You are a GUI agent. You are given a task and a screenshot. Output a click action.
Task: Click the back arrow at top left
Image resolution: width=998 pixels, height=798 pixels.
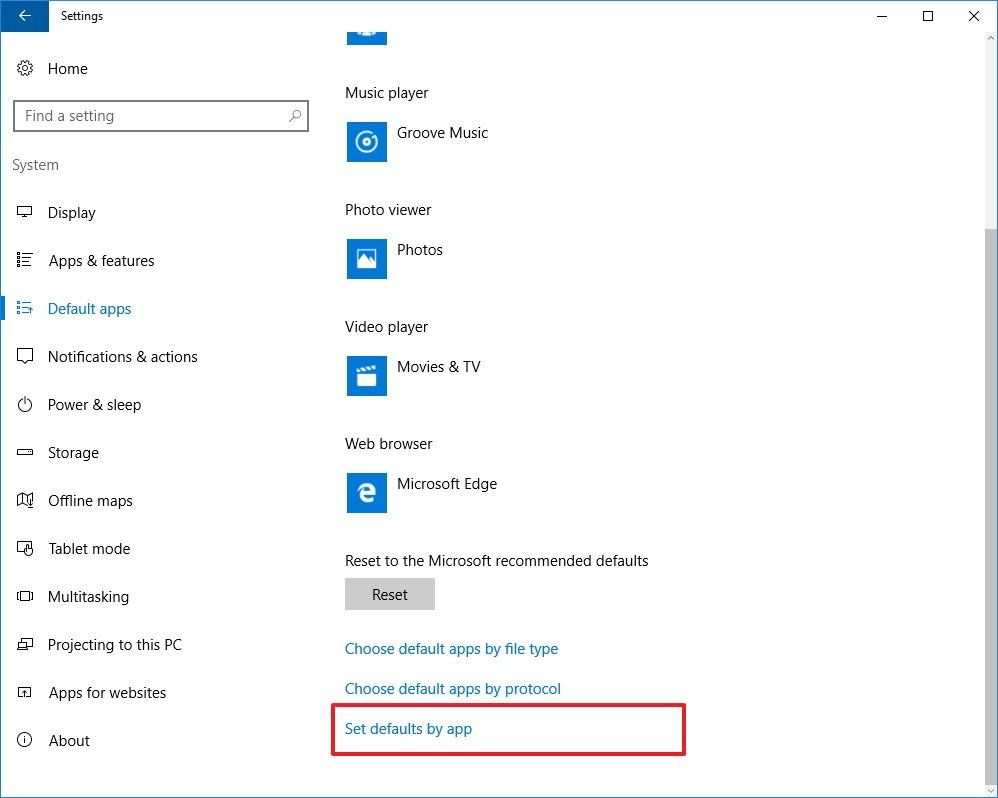[23, 16]
